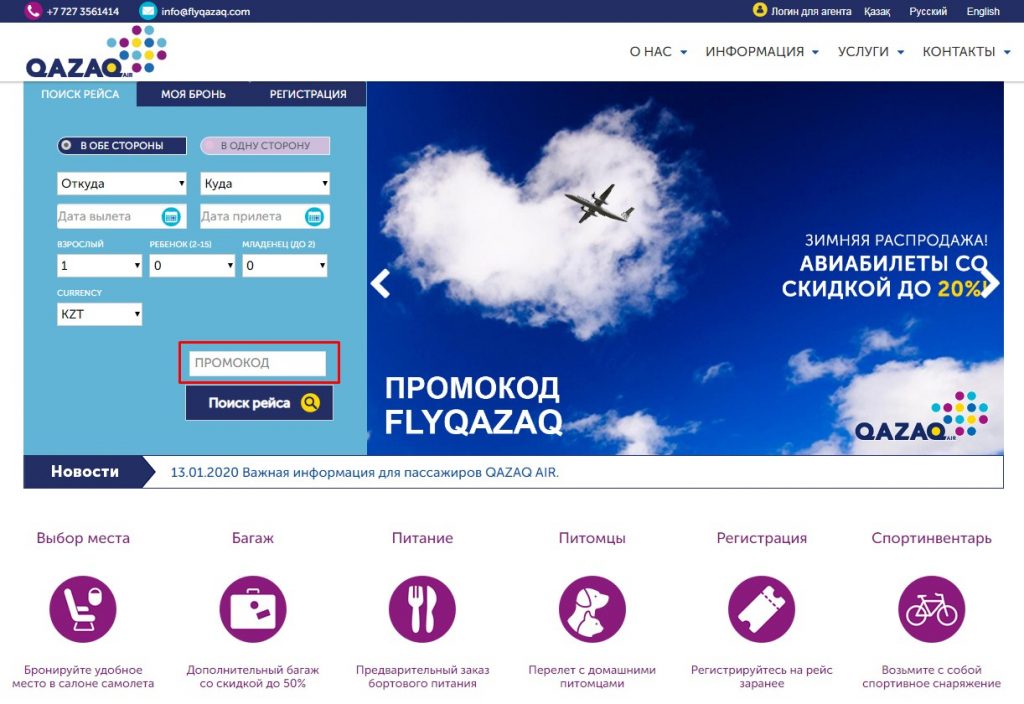
Task: Select the В ОБЕ СТОРОНЫ trip option
Action: point(124,144)
